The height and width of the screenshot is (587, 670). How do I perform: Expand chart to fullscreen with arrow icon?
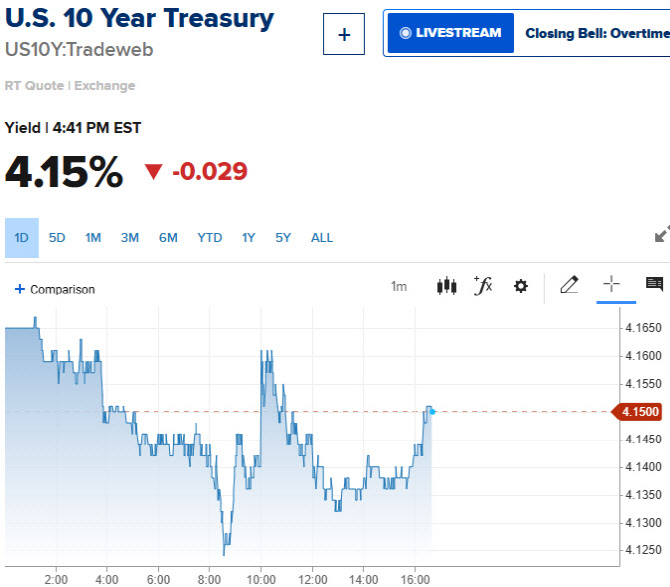pos(661,234)
